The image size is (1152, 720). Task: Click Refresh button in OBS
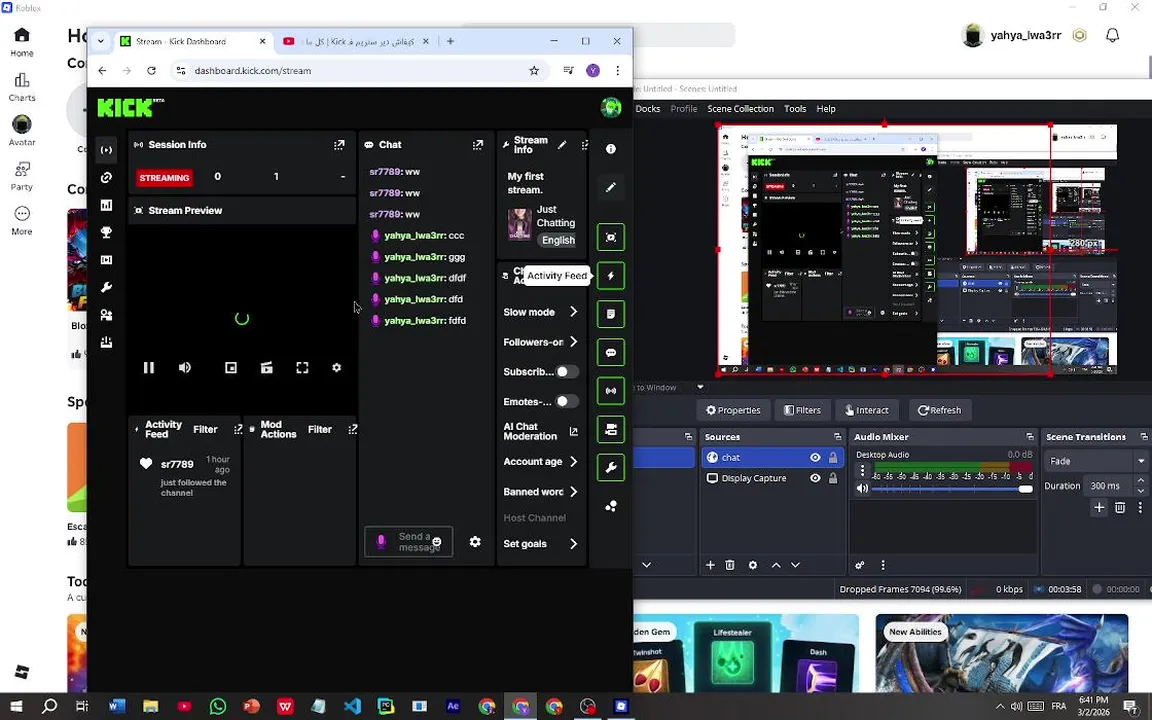940,411
